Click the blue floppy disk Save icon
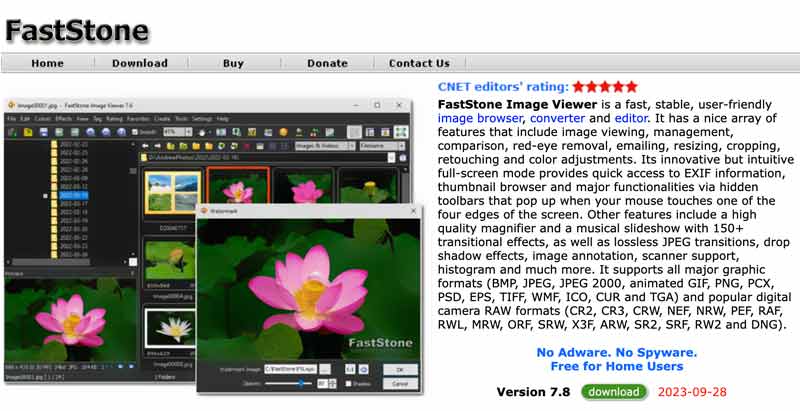The height and width of the screenshot is (411, 800). pos(43,132)
